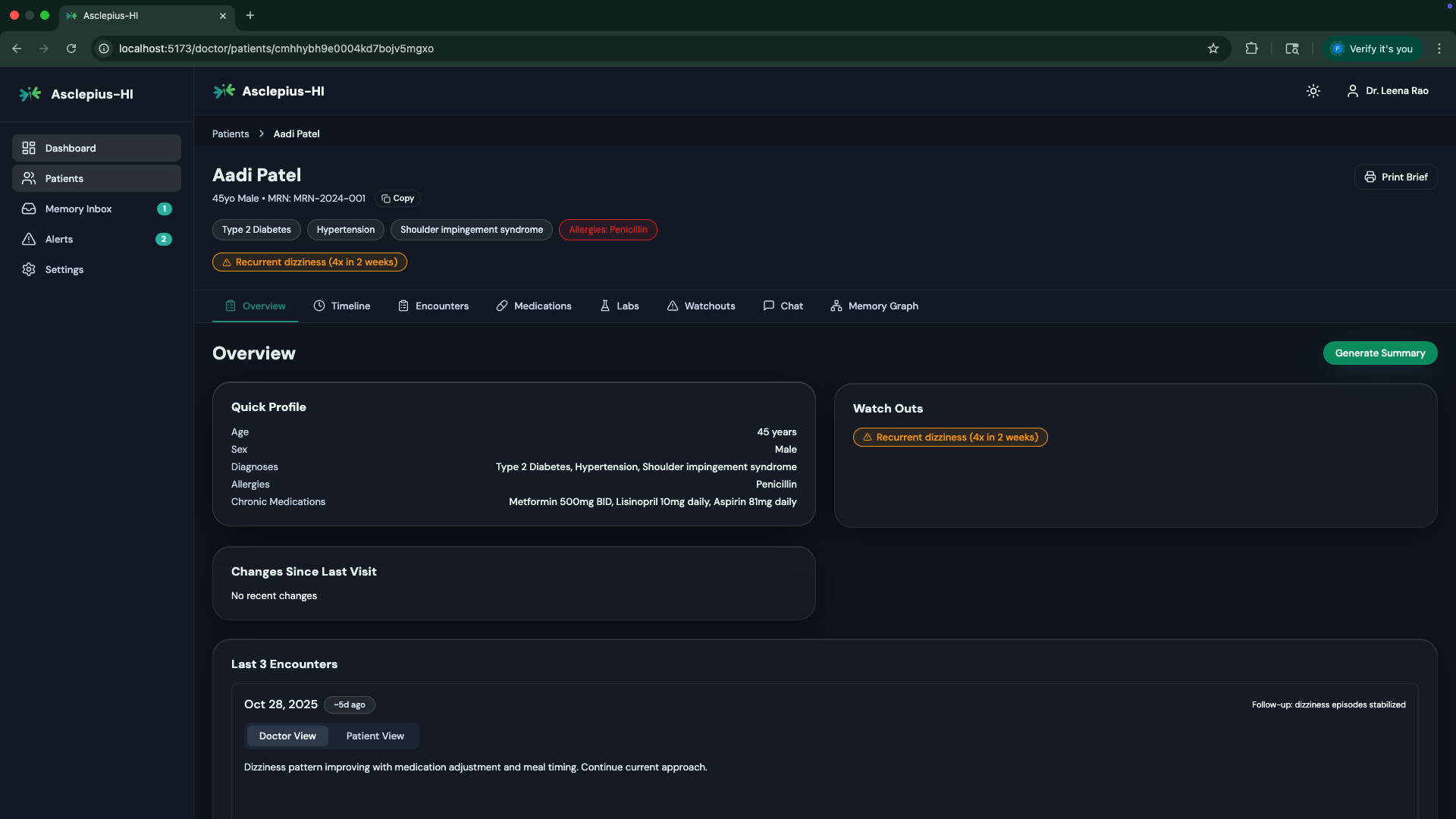Switch to Patient View toggle

[375, 736]
